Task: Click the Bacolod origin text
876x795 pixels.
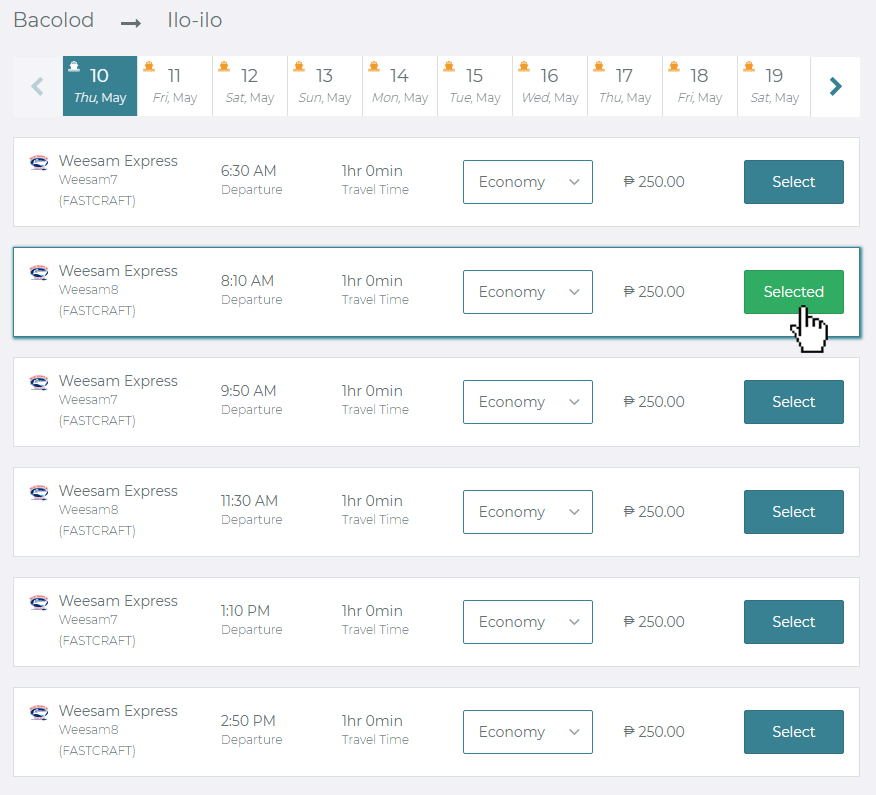Action: click(54, 21)
